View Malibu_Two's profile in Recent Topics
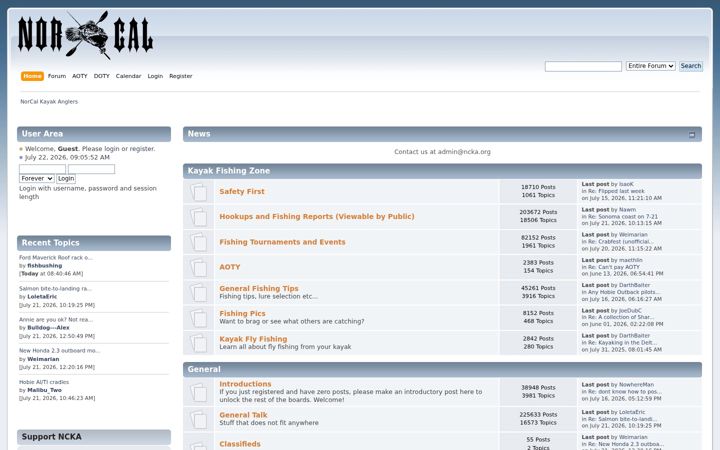This screenshot has width=720, height=450. pyautogui.click(x=45, y=390)
